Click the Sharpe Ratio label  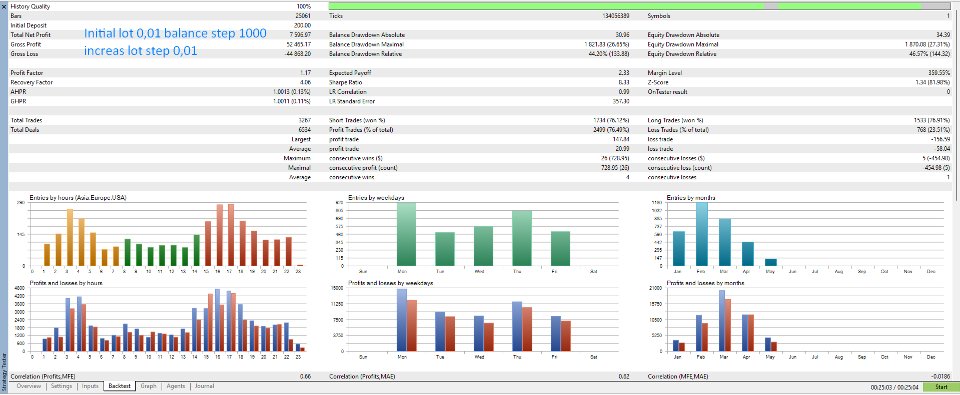[x=346, y=82]
